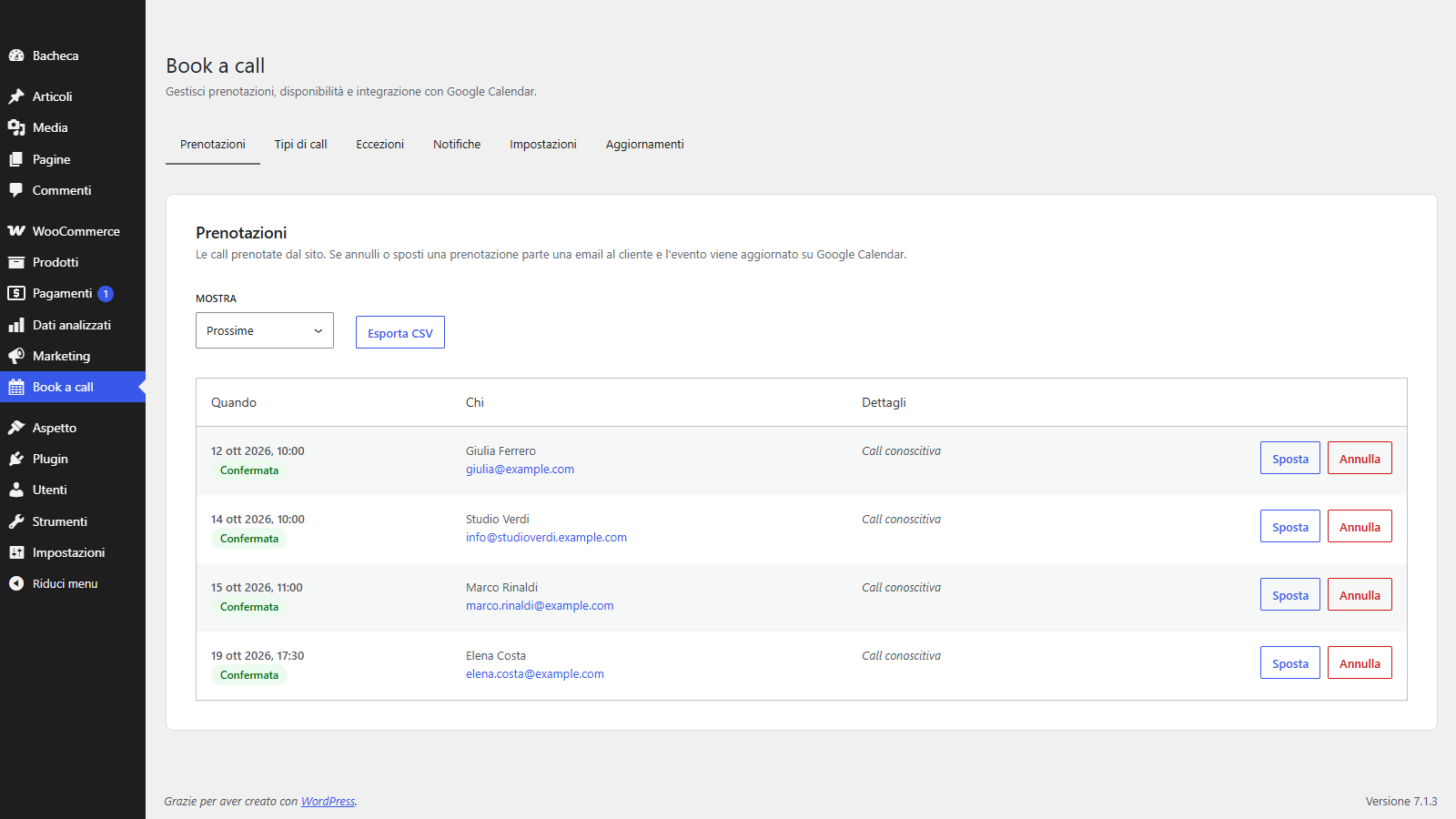Image resolution: width=1456 pixels, height=819 pixels.
Task: Click Sposta for Elena Costa booking
Action: (x=1290, y=662)
